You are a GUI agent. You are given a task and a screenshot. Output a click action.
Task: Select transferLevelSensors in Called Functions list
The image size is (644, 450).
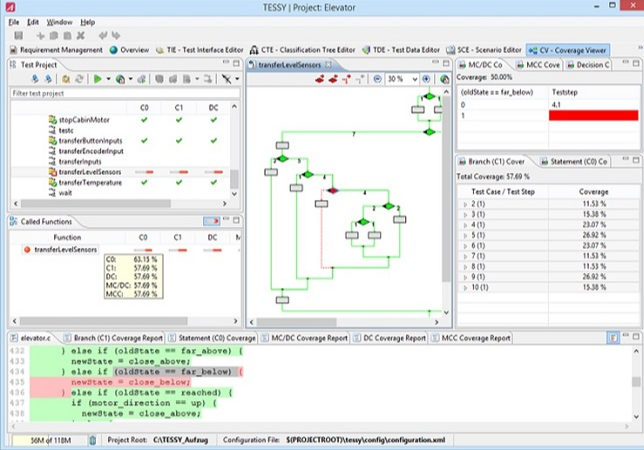[x=65, y=250]
